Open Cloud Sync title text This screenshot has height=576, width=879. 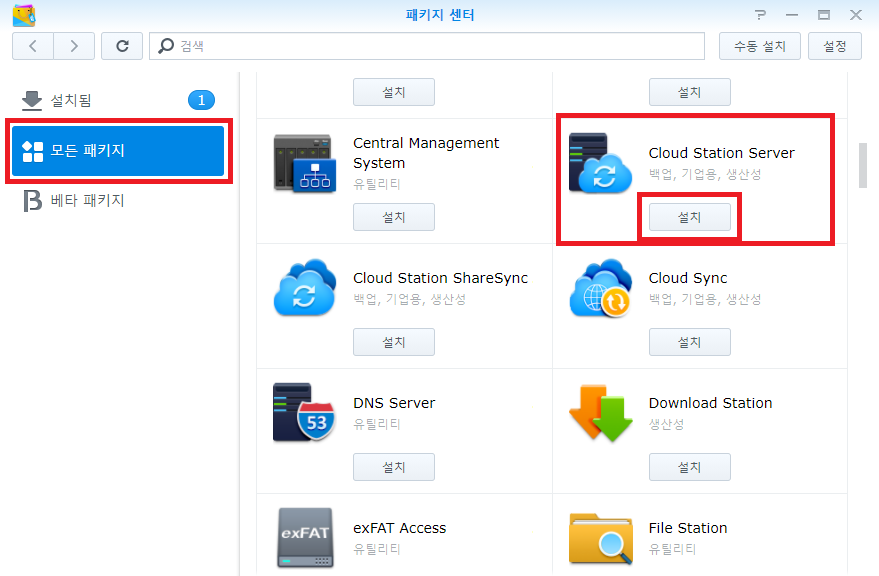coord(688,278)
